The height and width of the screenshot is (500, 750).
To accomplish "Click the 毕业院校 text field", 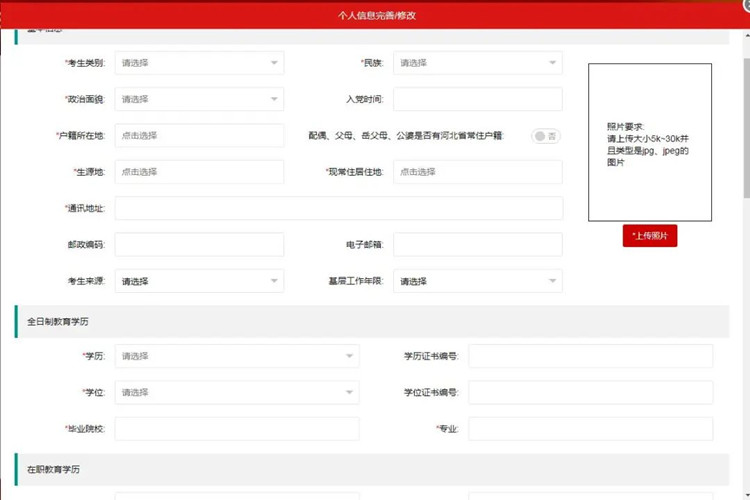I will pos(236,429).
